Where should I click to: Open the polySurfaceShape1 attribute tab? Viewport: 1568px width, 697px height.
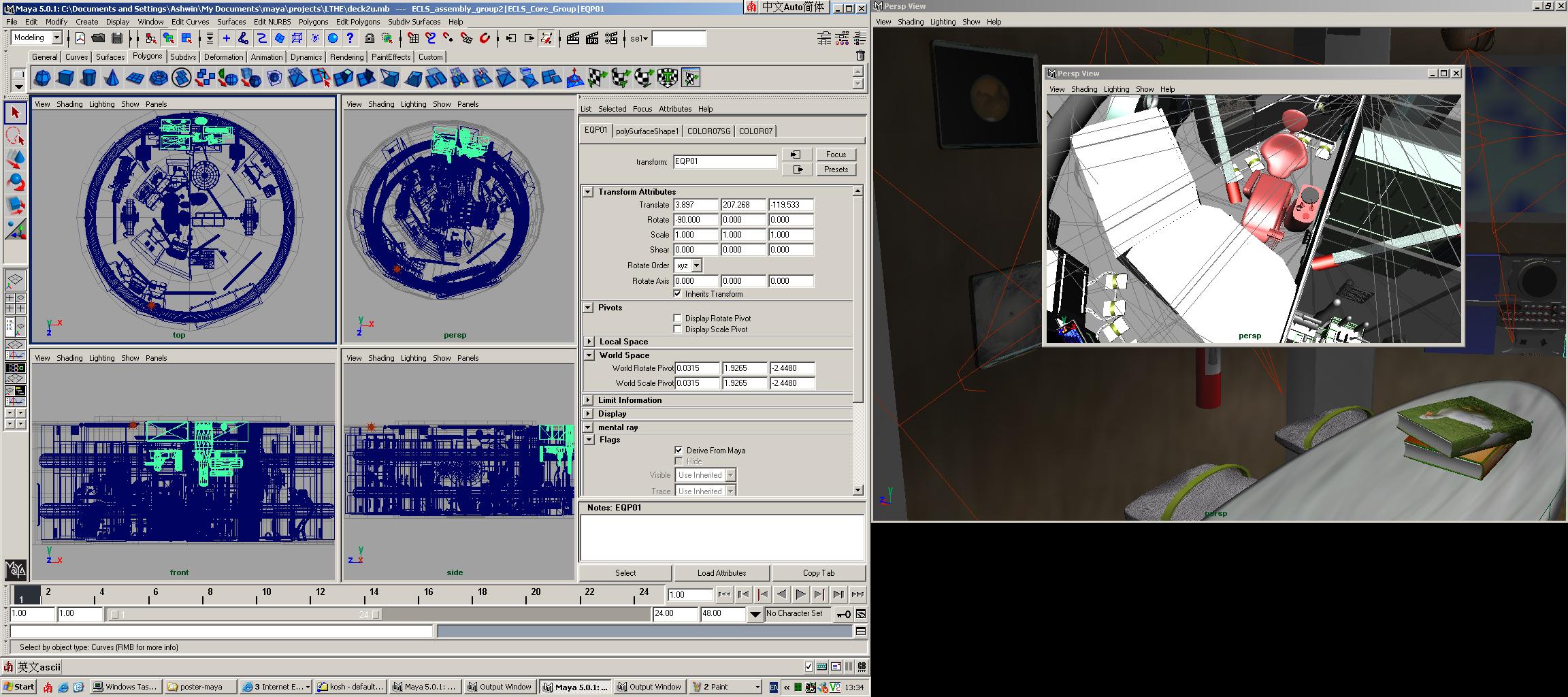coord(647,131)
